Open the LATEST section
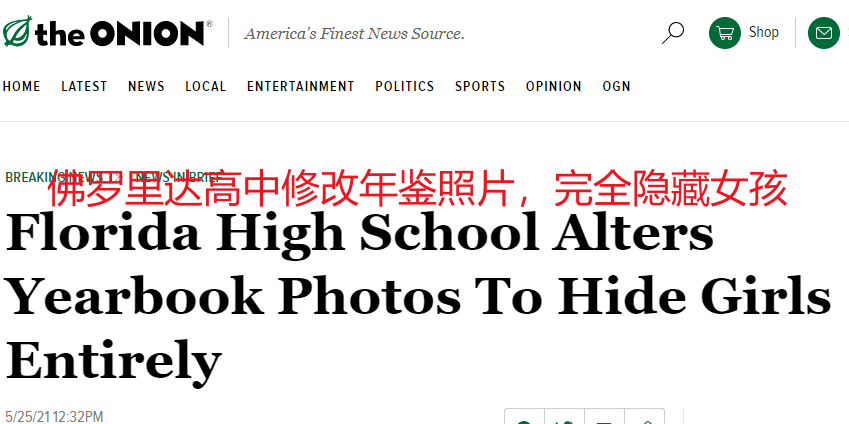The image size is (849, 424). click(84, 87)
